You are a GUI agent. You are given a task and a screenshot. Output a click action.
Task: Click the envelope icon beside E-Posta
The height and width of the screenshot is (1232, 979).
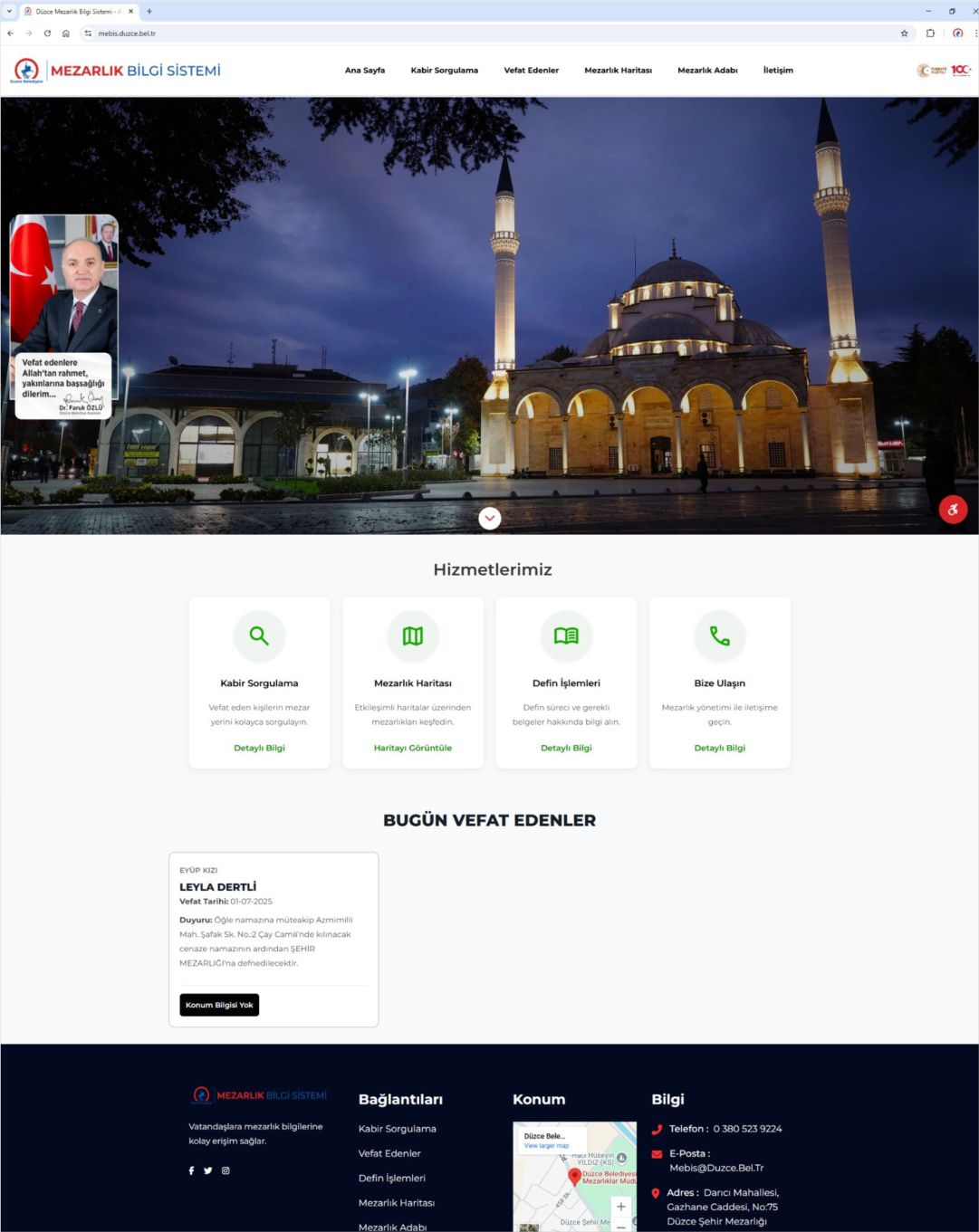656,1152
